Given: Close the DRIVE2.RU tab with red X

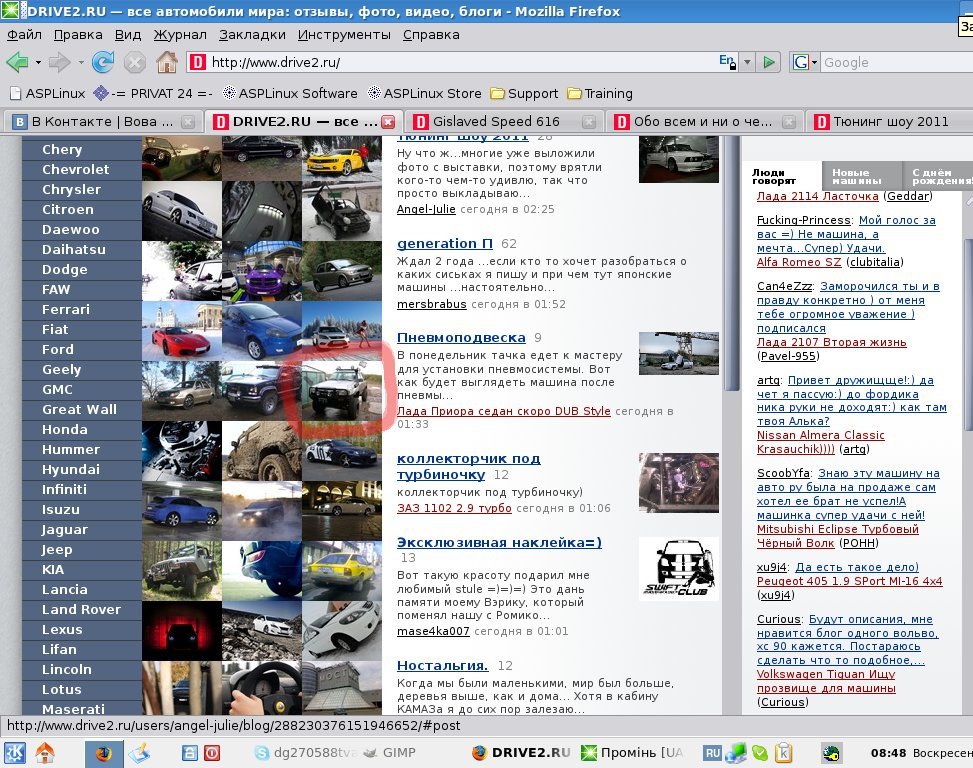Looking at the screenshot, I should [388, 122].
